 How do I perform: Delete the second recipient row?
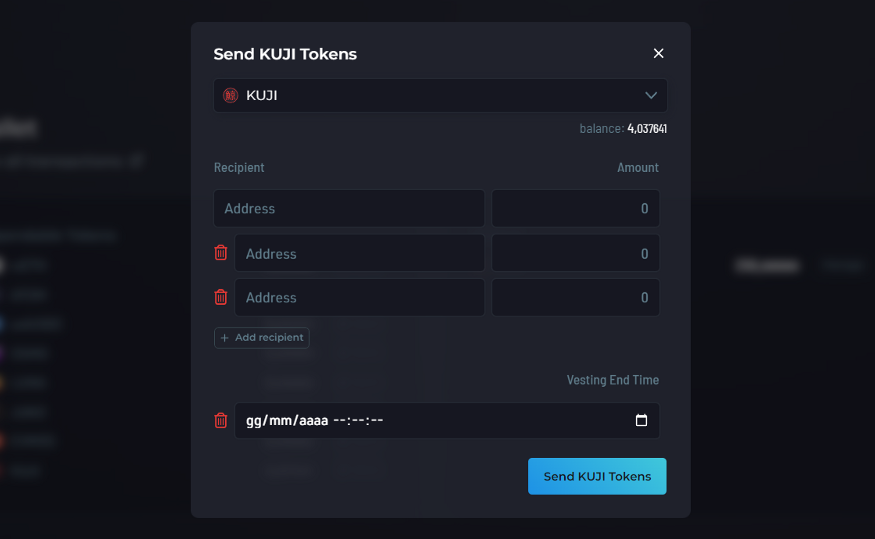click(221, 253)
